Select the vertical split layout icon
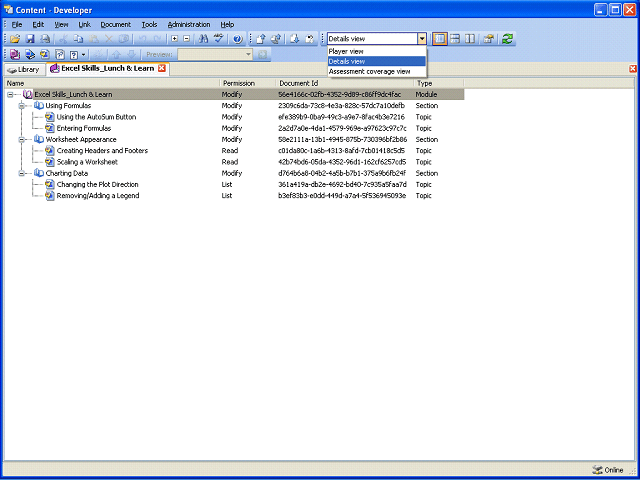The height and width of the screenshot is (480, 640). [x=470, y=39]
